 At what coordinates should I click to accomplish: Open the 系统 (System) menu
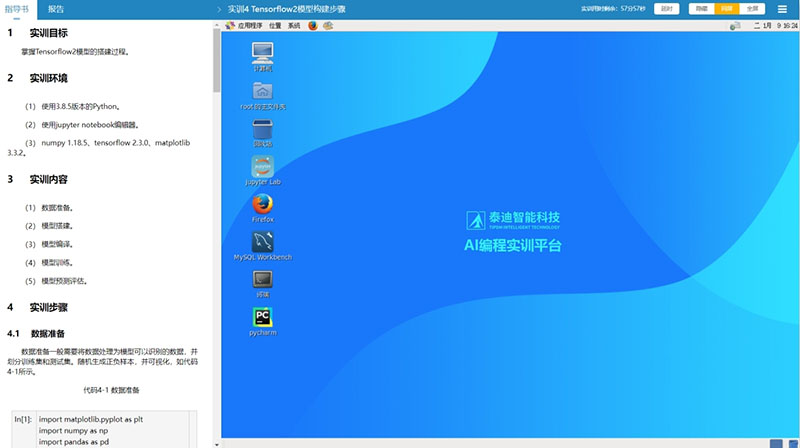point(294,25)
